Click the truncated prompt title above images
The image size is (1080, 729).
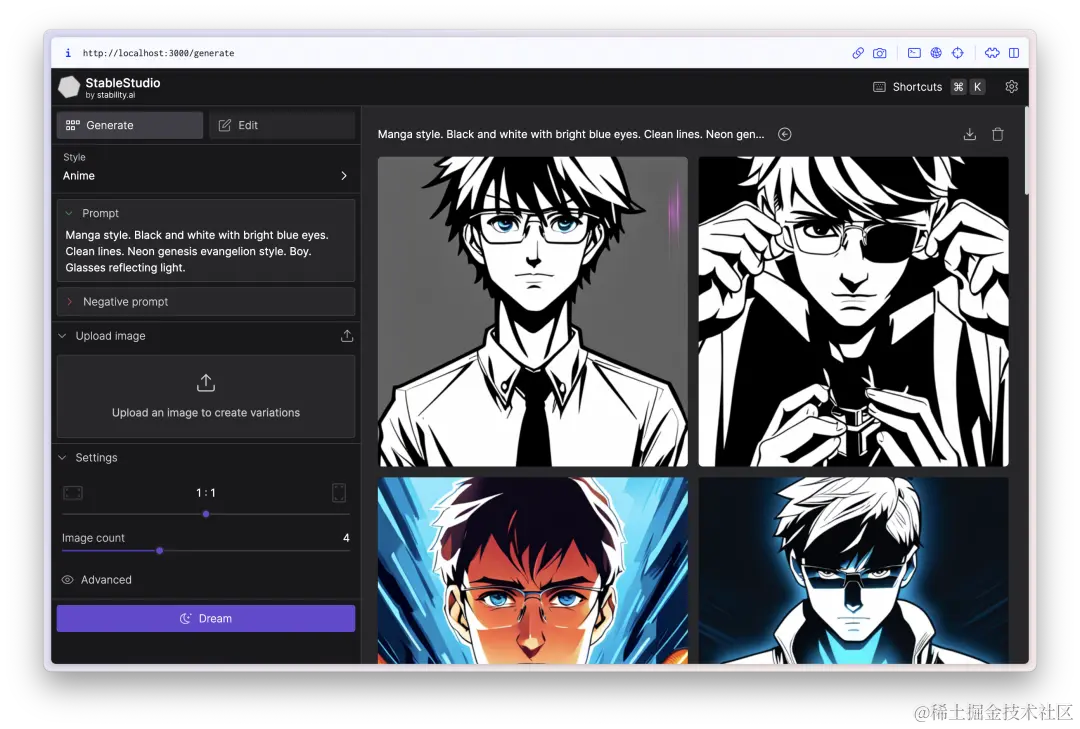pyautogui.click(x=571, y=134)
